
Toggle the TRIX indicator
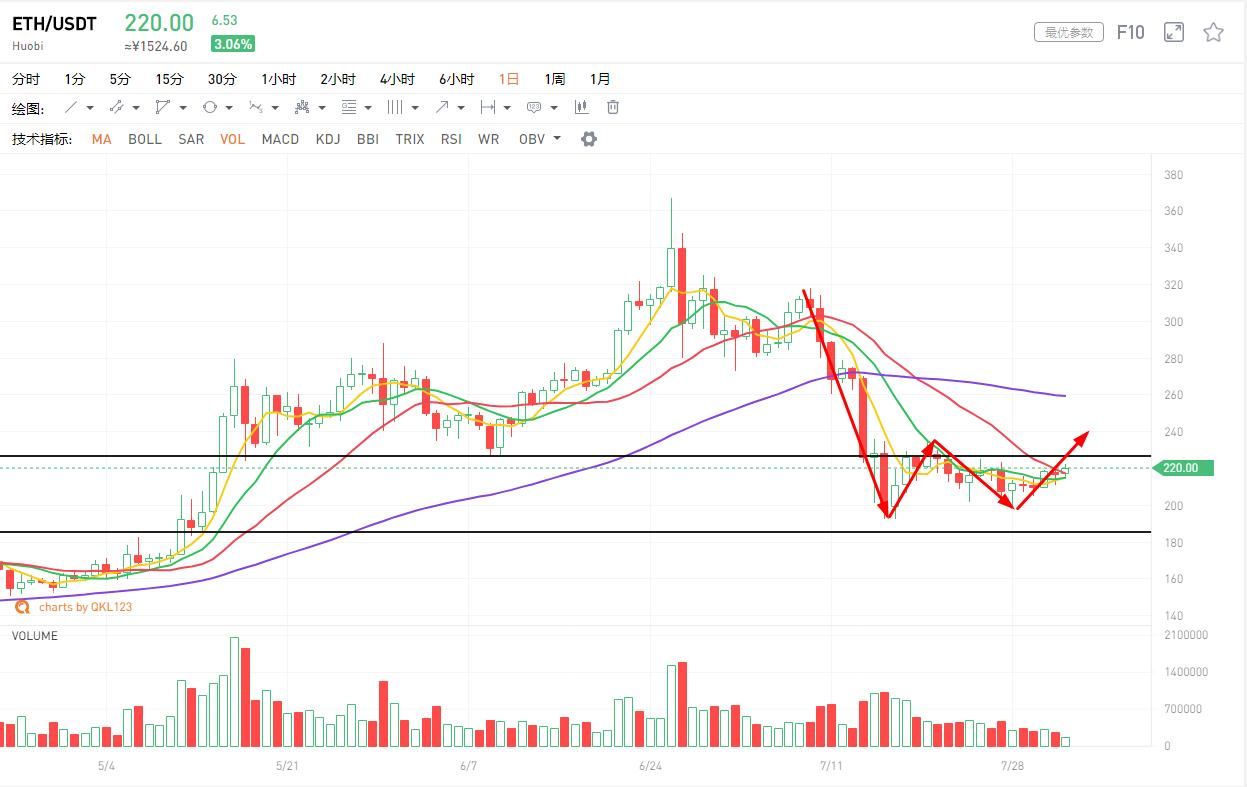tap(410, 139)
